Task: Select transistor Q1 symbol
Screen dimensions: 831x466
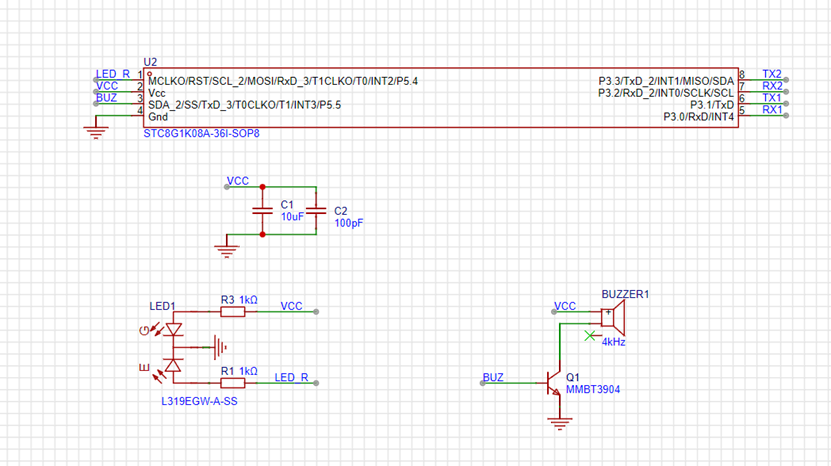Action: (553, 383)
